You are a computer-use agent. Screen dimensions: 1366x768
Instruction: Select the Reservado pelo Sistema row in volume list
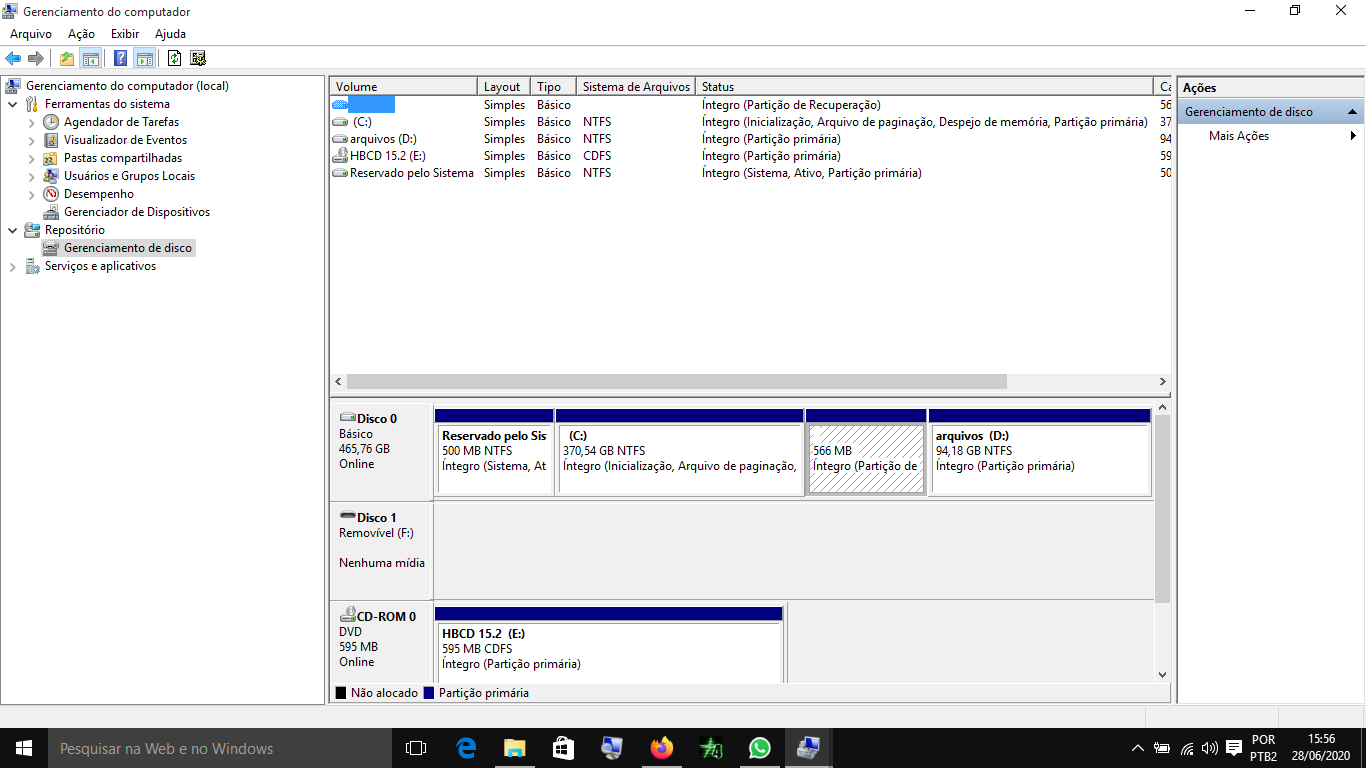750,173
